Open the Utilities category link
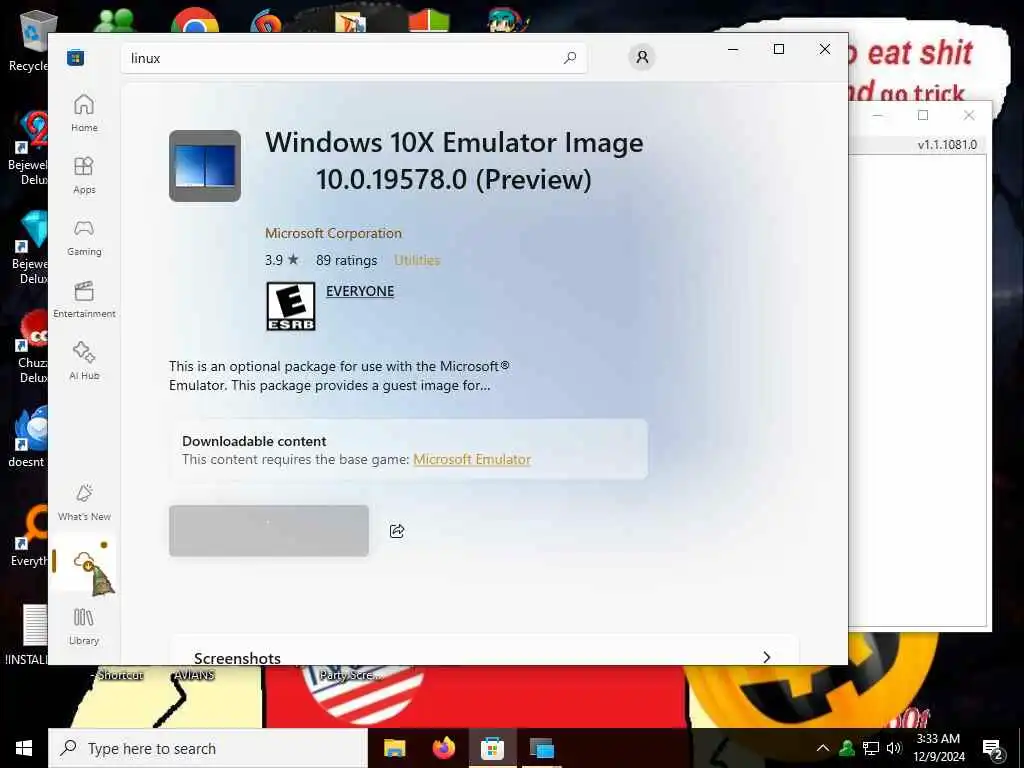Image resolution: width=1024 pixels, height=768 pixels. coord(417,260)
